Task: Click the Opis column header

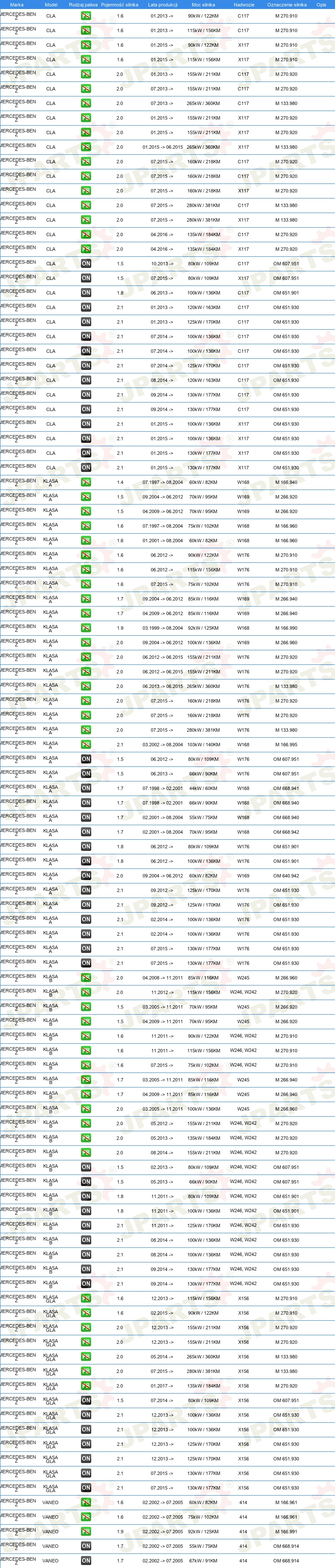Action: point(321,4)
